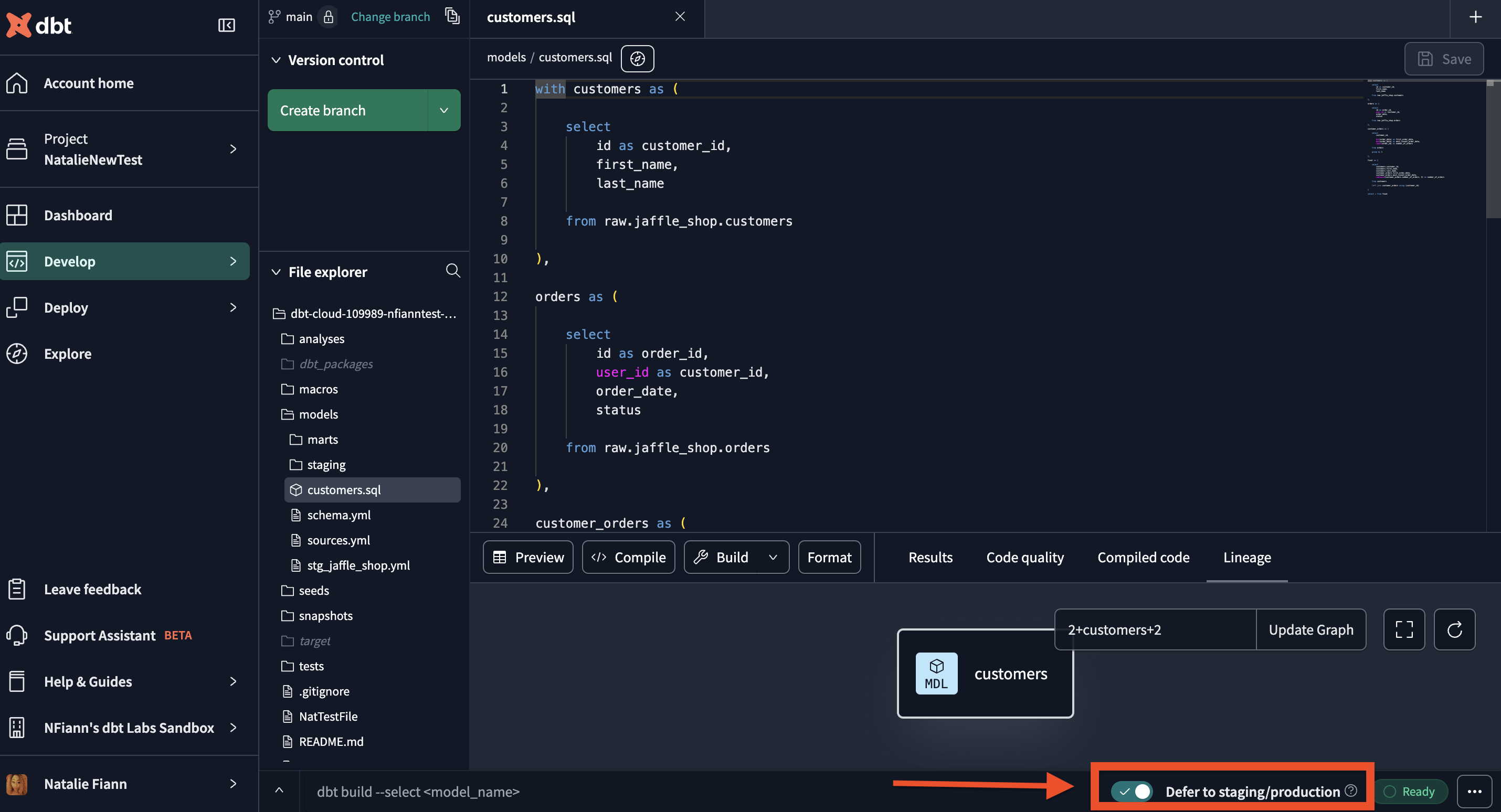This screenshot has width=1501, height=812.
Task: Open the three-dots menu in bottom bar
Action: pos(1474,792)
